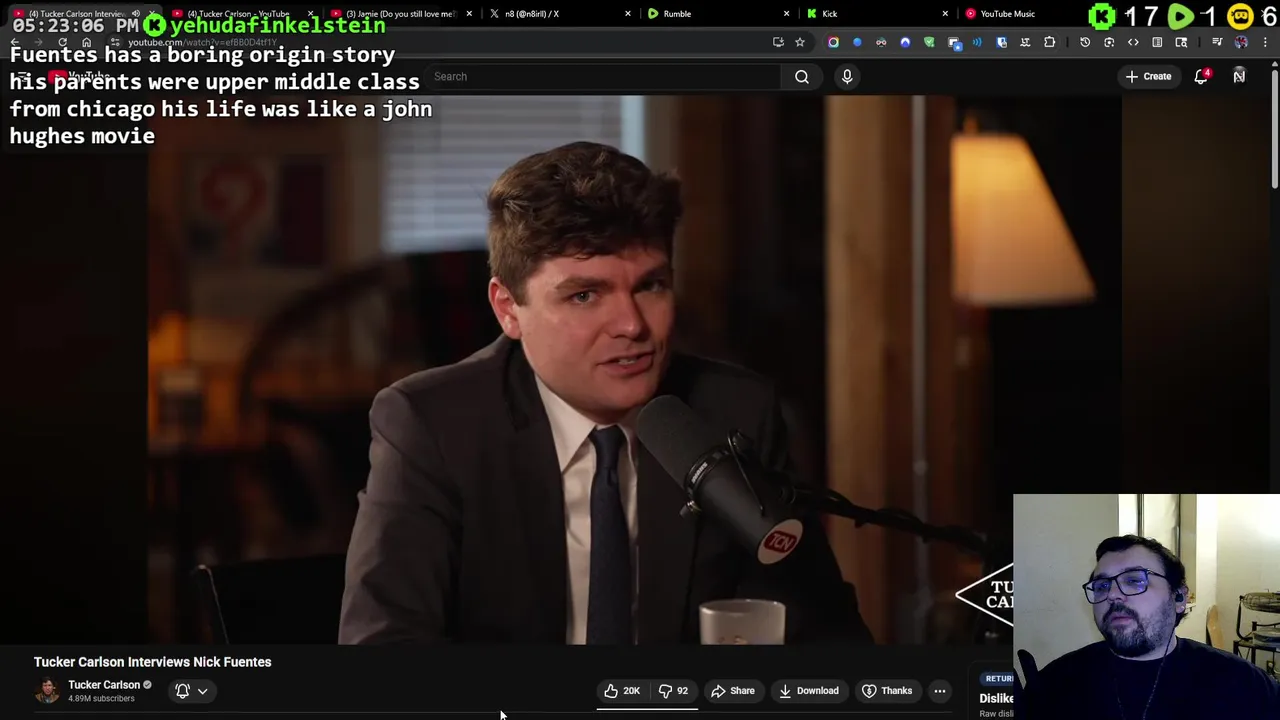Viewport: 1280px width, 720px height.
Task: Click the screenshot capture toolbar icon
Action: coord(1109,42)
